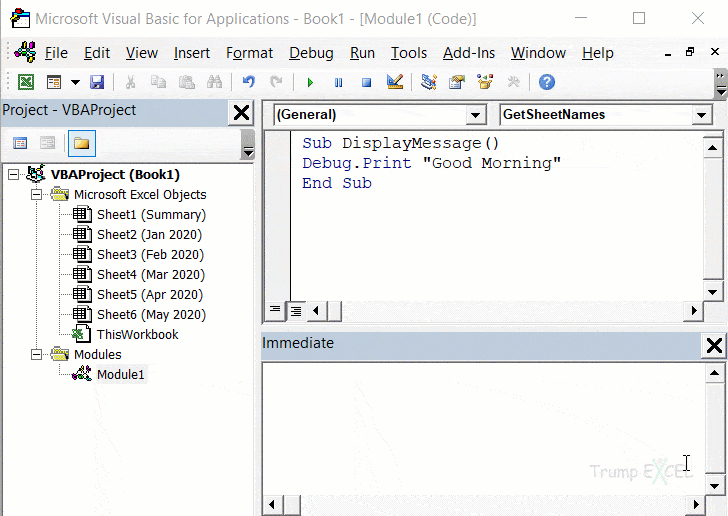The image size is (728, 516).
Task: Click the View Object icon in Project pane
Action: [48, 143]
